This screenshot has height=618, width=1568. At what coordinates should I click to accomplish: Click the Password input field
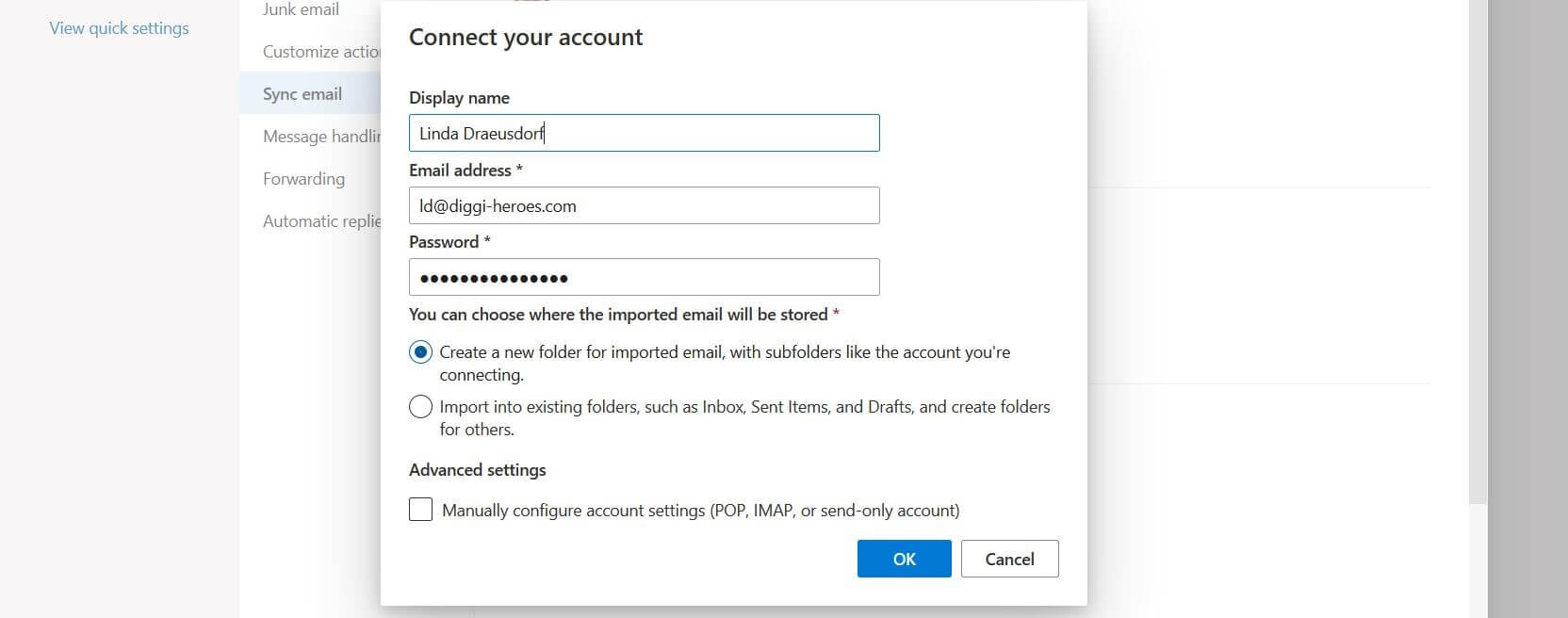644,277
